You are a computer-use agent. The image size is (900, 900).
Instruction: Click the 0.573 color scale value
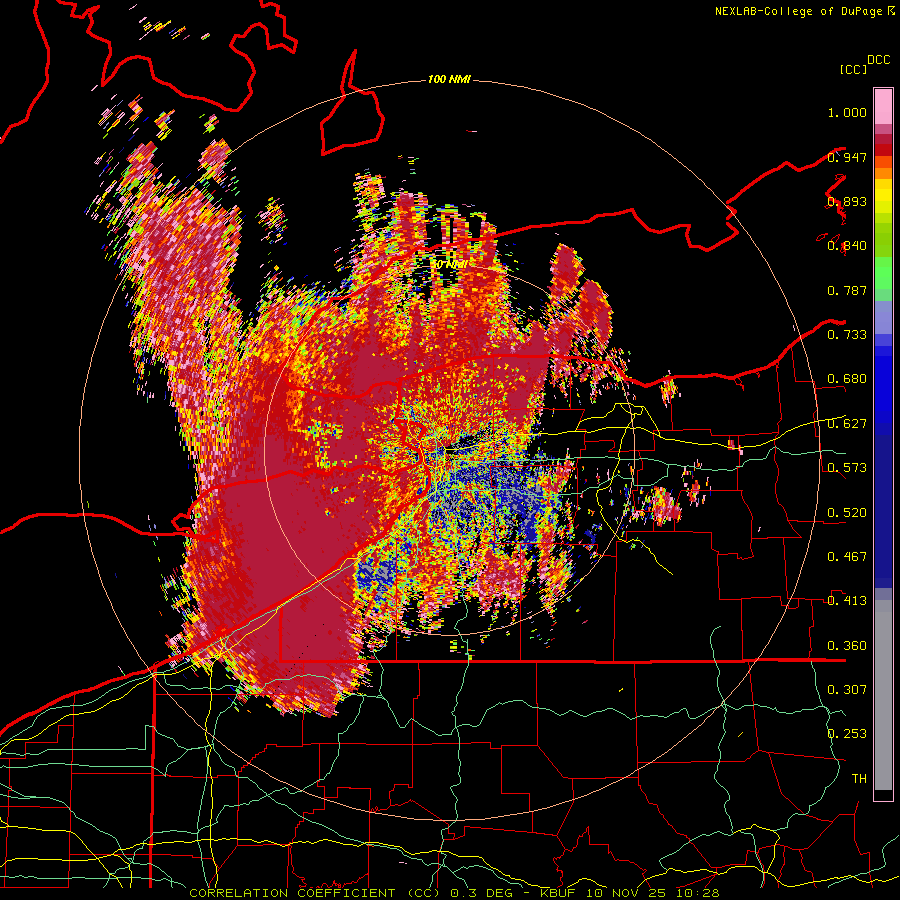coord(847,468)
